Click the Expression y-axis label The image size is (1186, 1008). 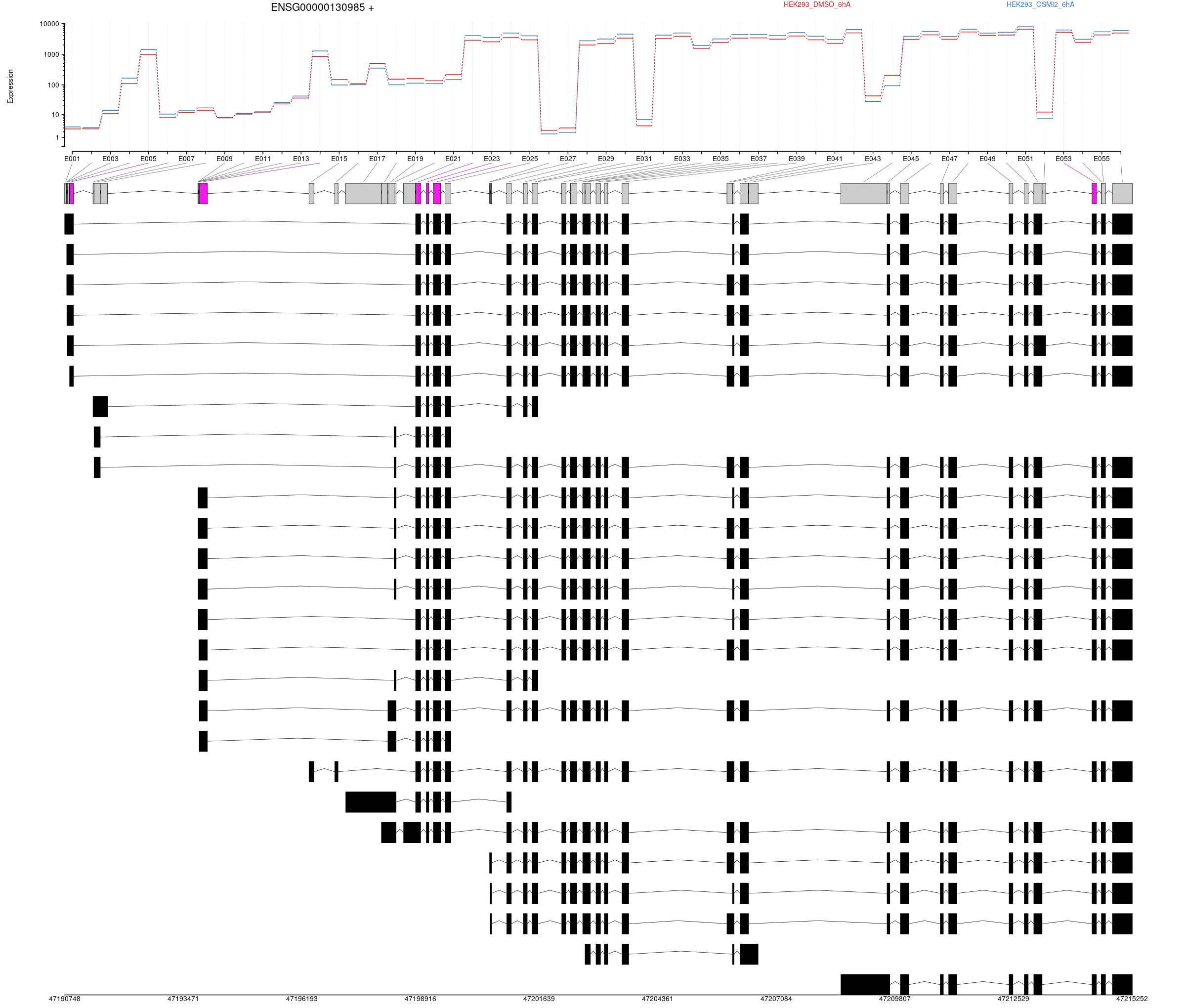coord(10,87)
